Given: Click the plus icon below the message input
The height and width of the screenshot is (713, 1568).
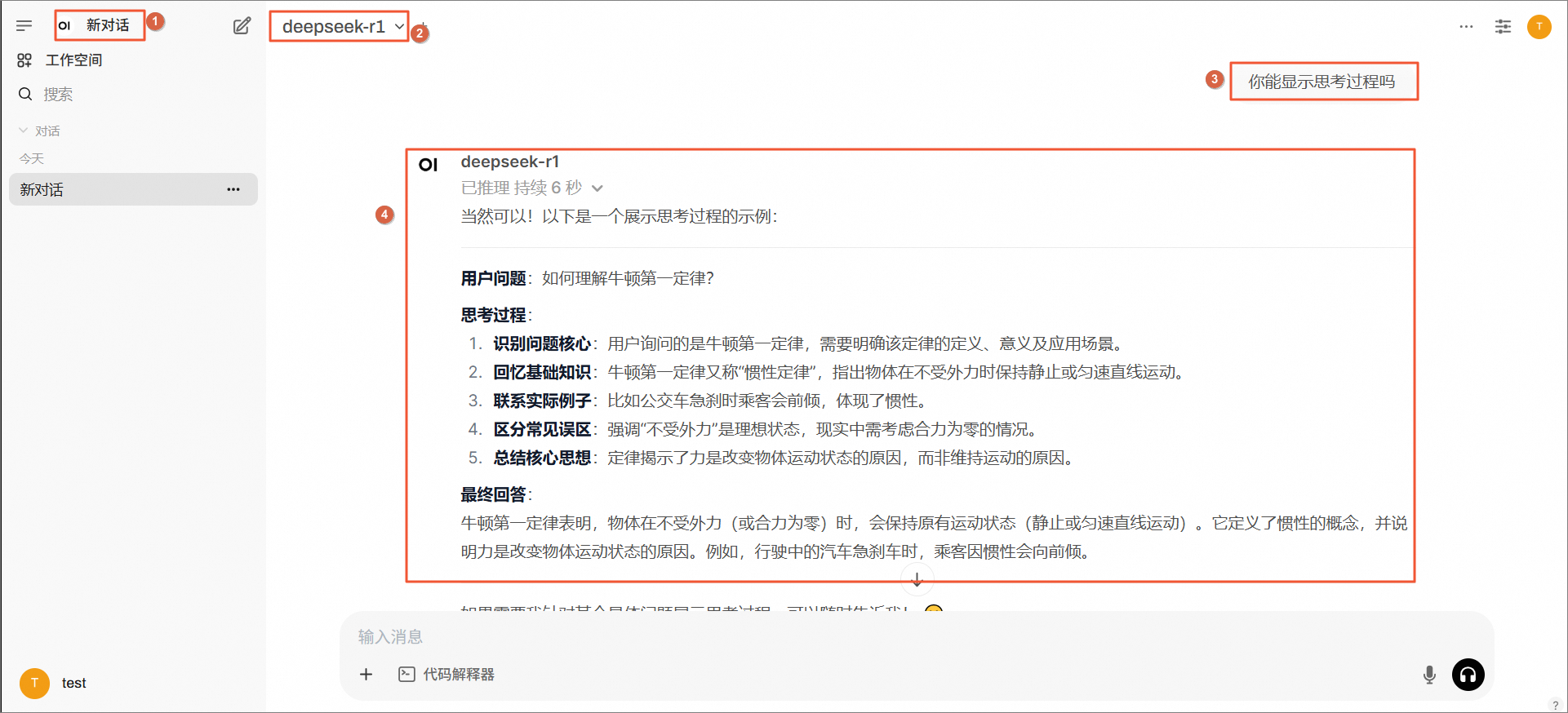Looking at the screenshot, I should pos(366,675).
